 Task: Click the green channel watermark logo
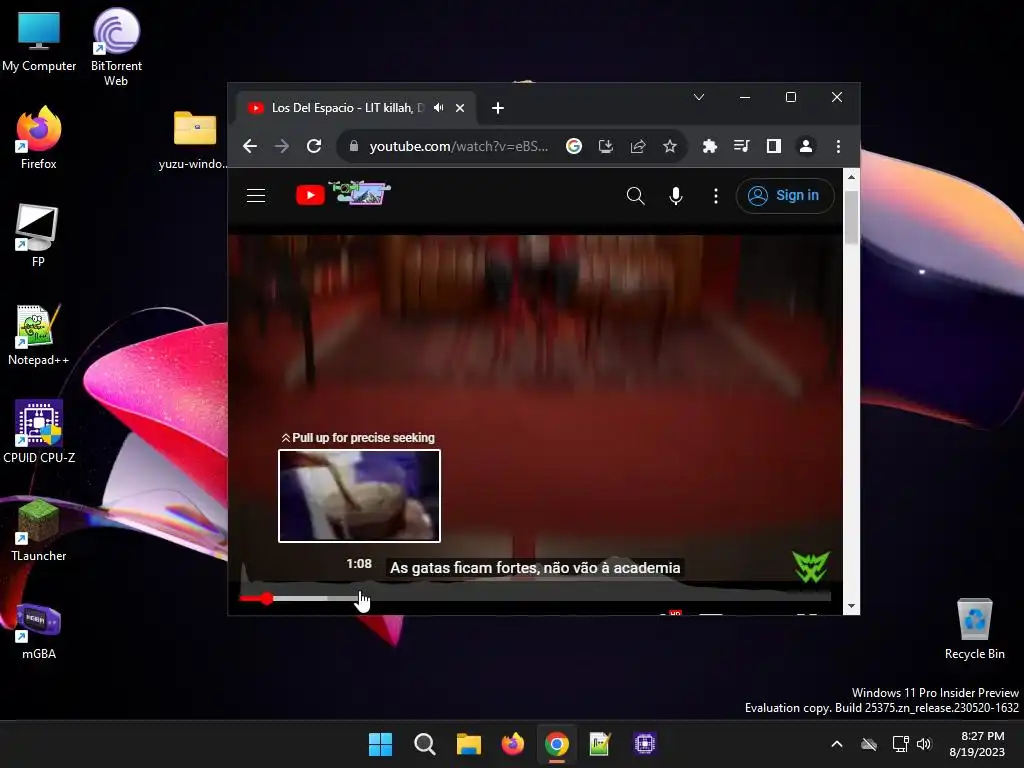[x=811, y=567]
